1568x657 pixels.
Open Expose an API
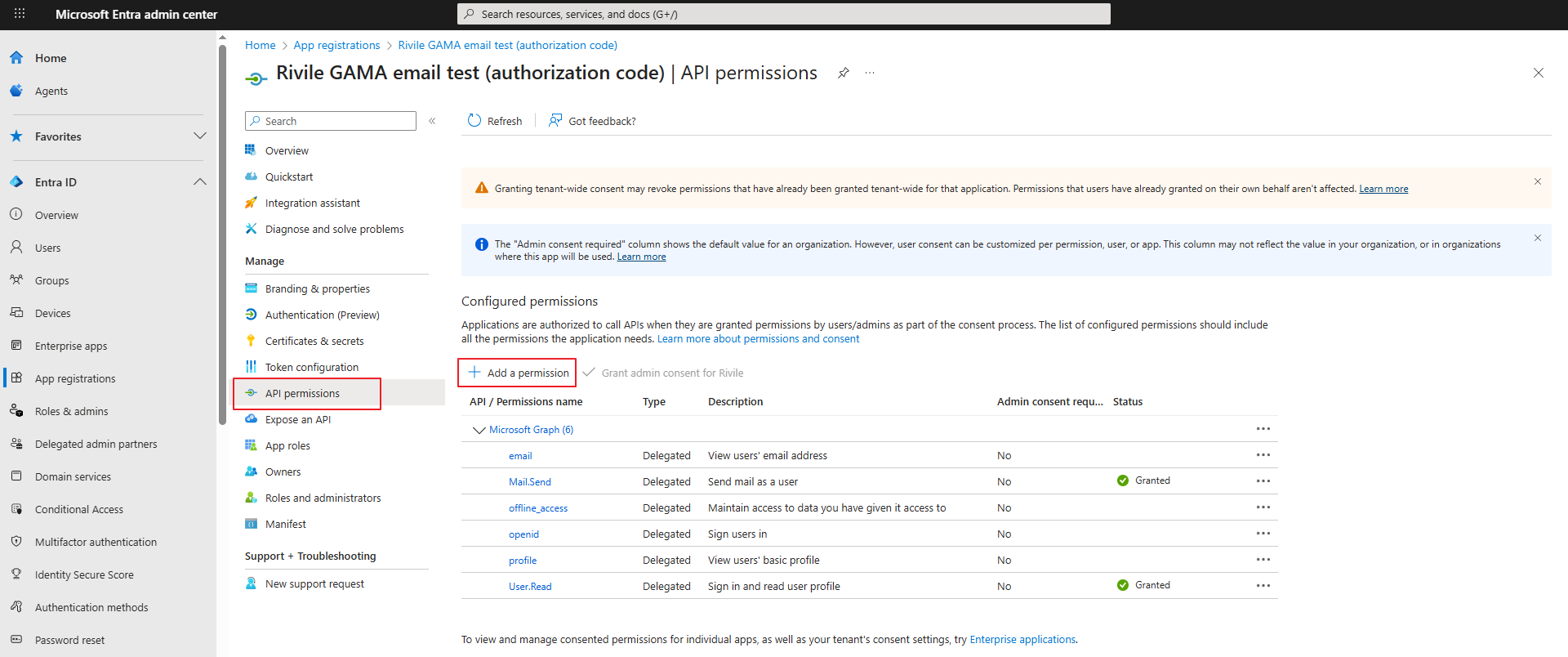pos(298,419)
